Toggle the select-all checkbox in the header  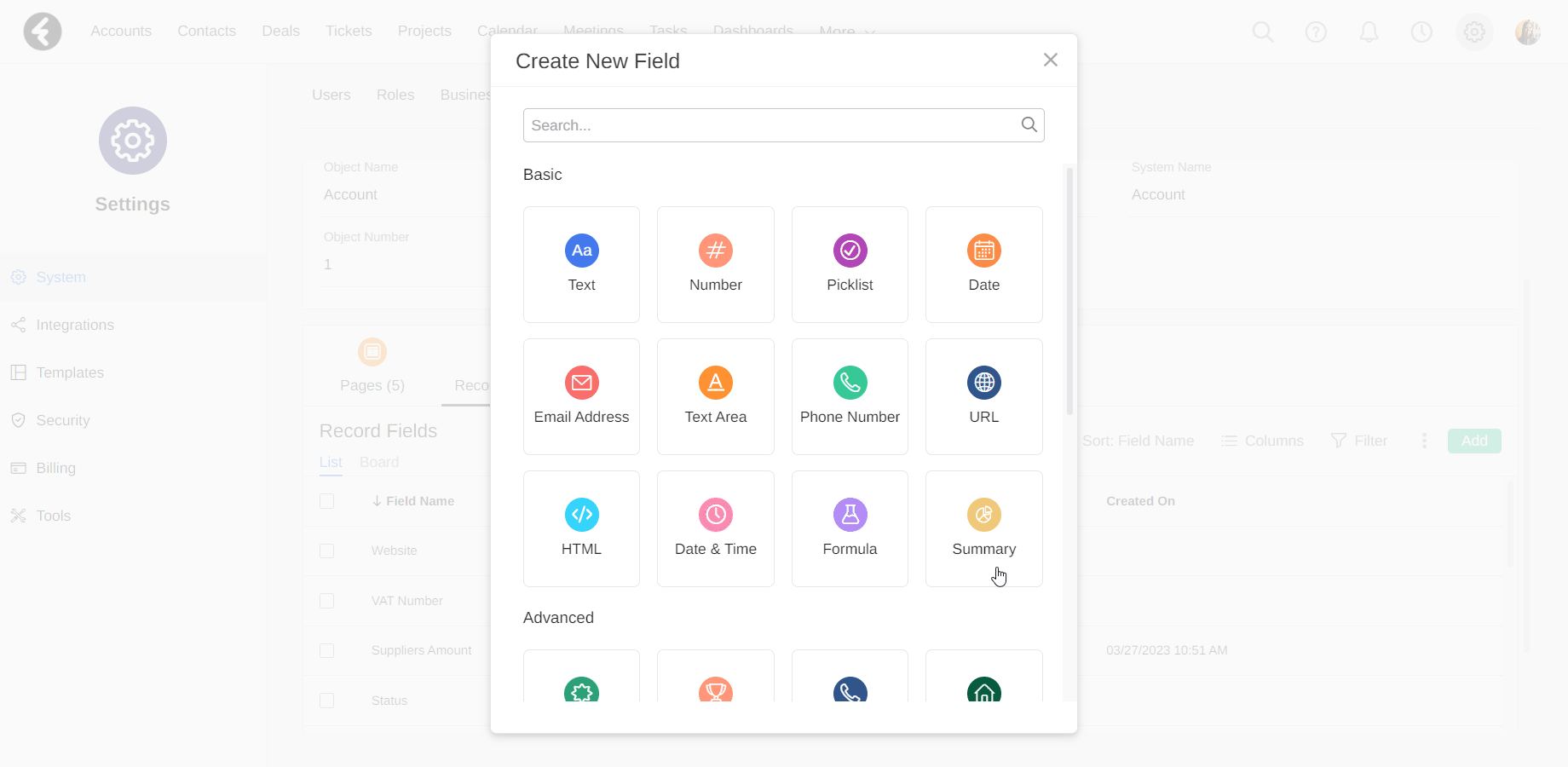tap(326, 501)
